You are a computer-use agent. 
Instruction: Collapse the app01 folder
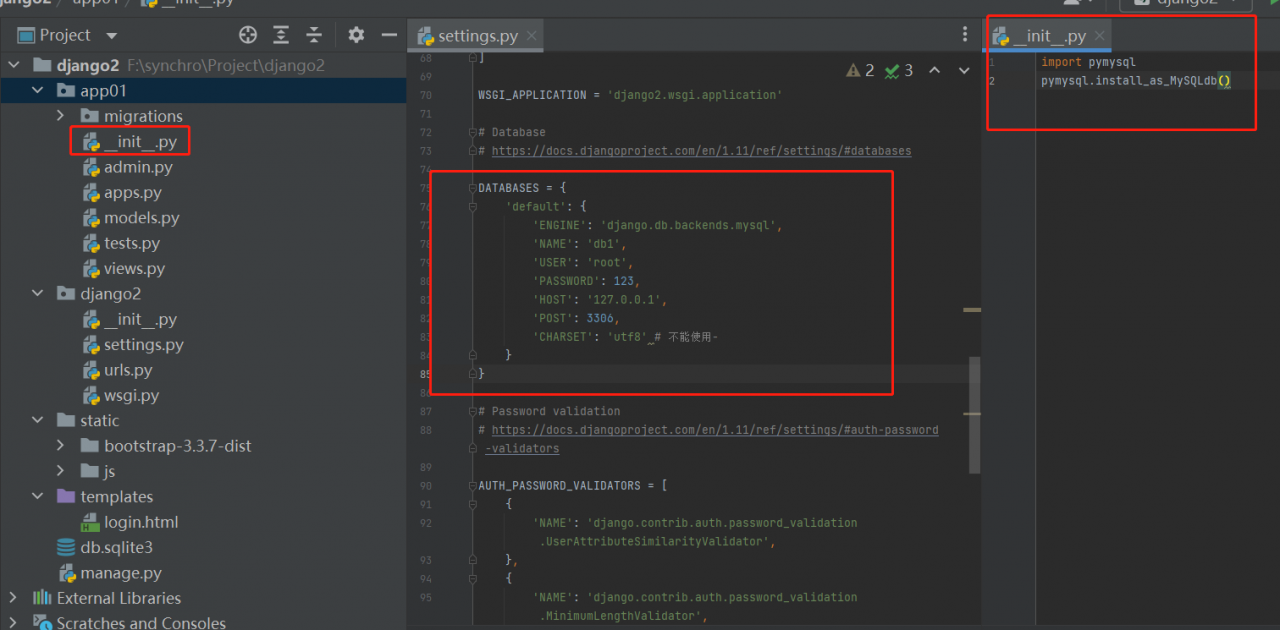click(x=38, y=91)
